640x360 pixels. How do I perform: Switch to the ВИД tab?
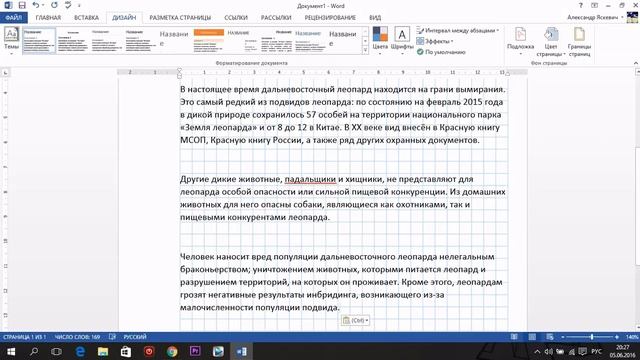(x=375, y=18)
